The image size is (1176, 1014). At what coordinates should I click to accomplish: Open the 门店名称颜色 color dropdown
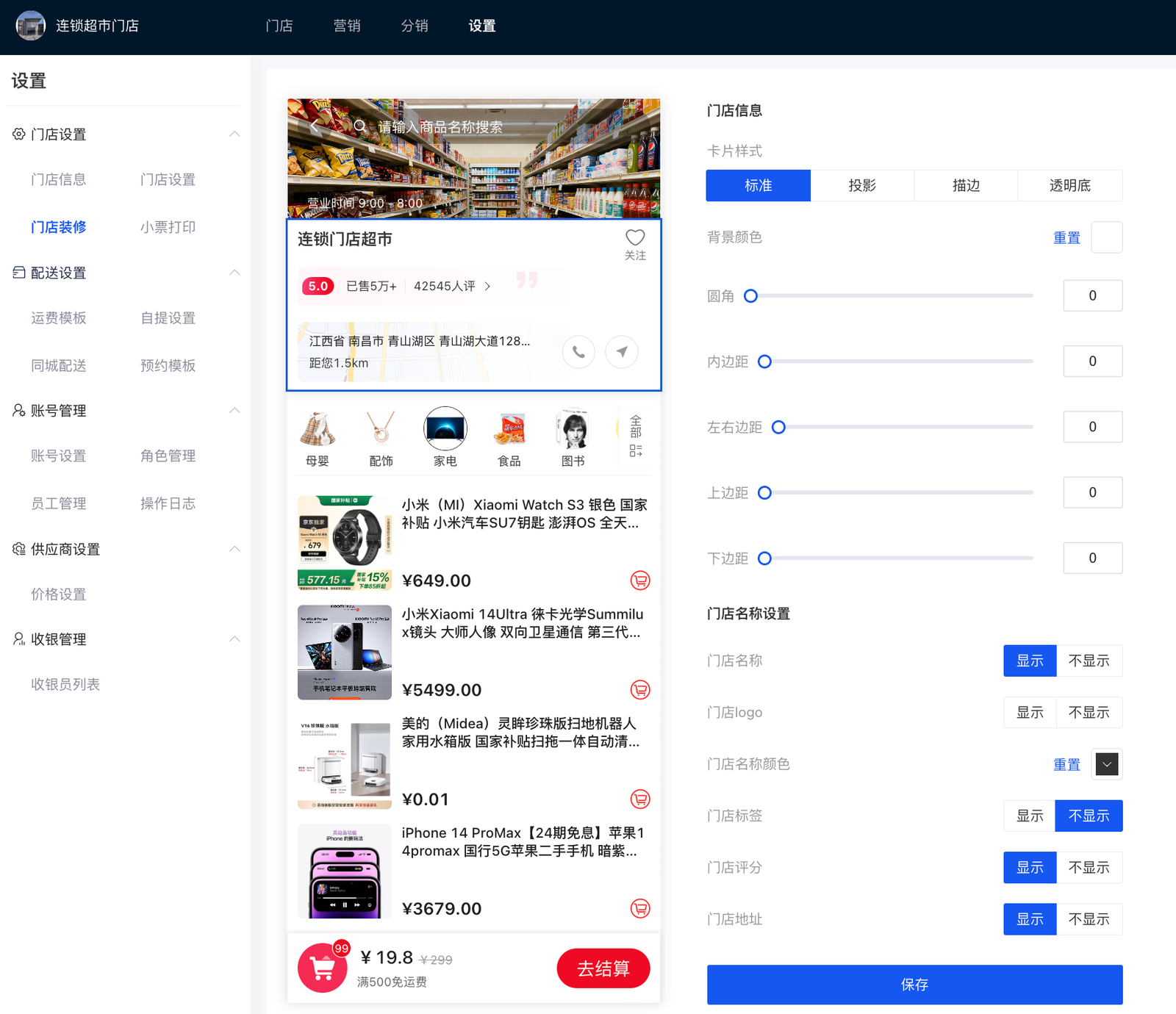1106,764
